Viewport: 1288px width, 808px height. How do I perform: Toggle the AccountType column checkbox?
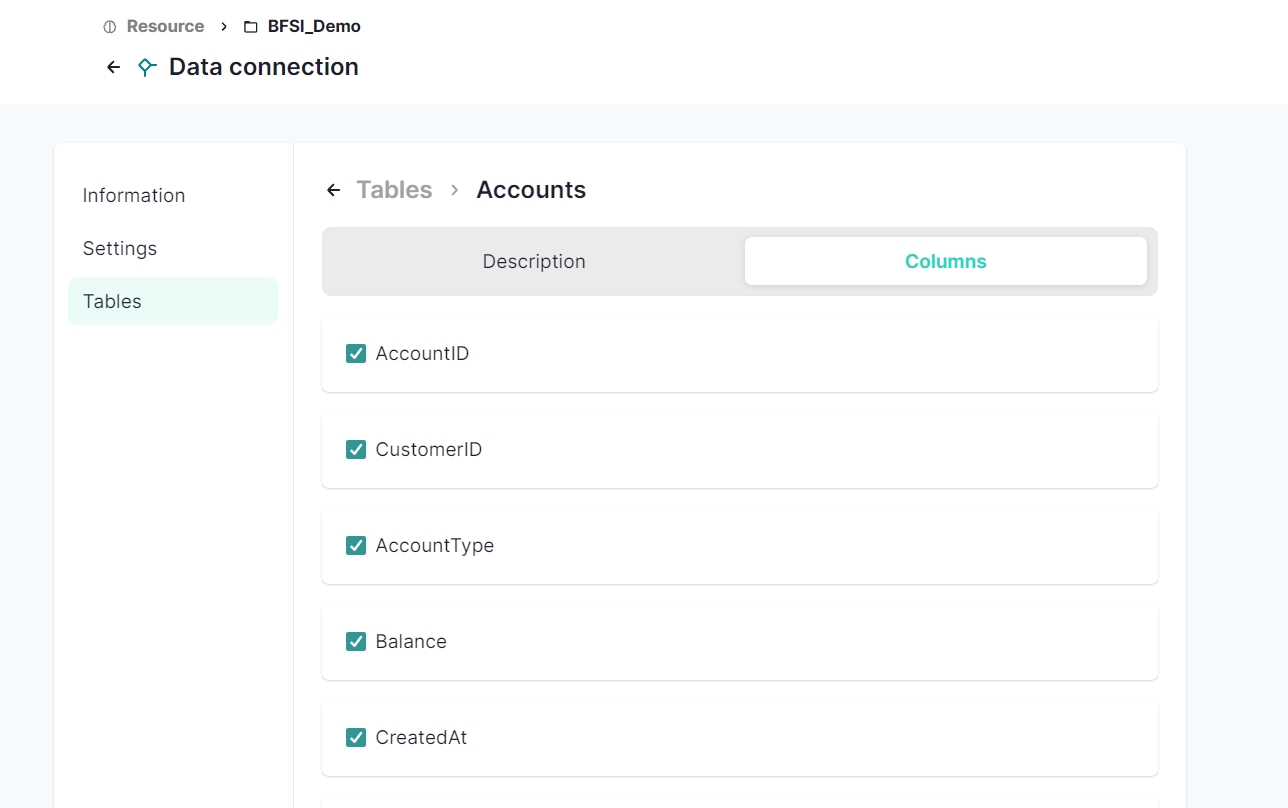(x=356, y=545)
